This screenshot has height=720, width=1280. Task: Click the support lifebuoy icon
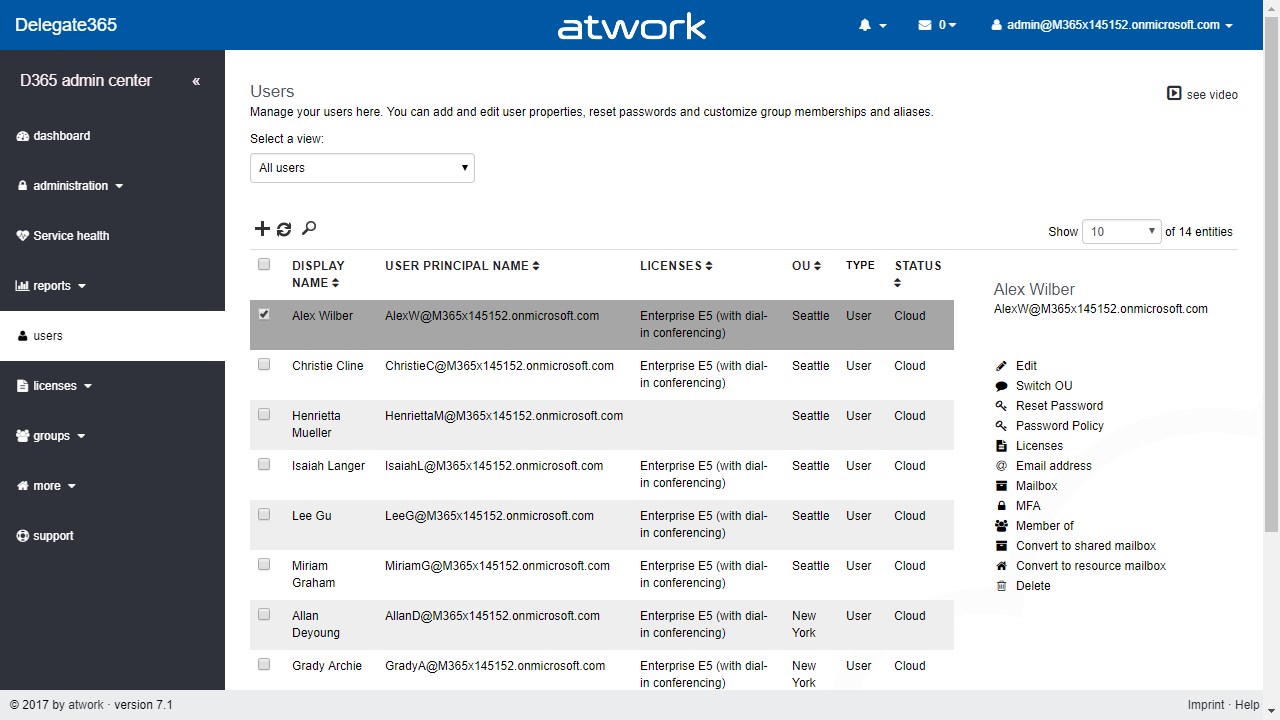(x=23, y=536)
